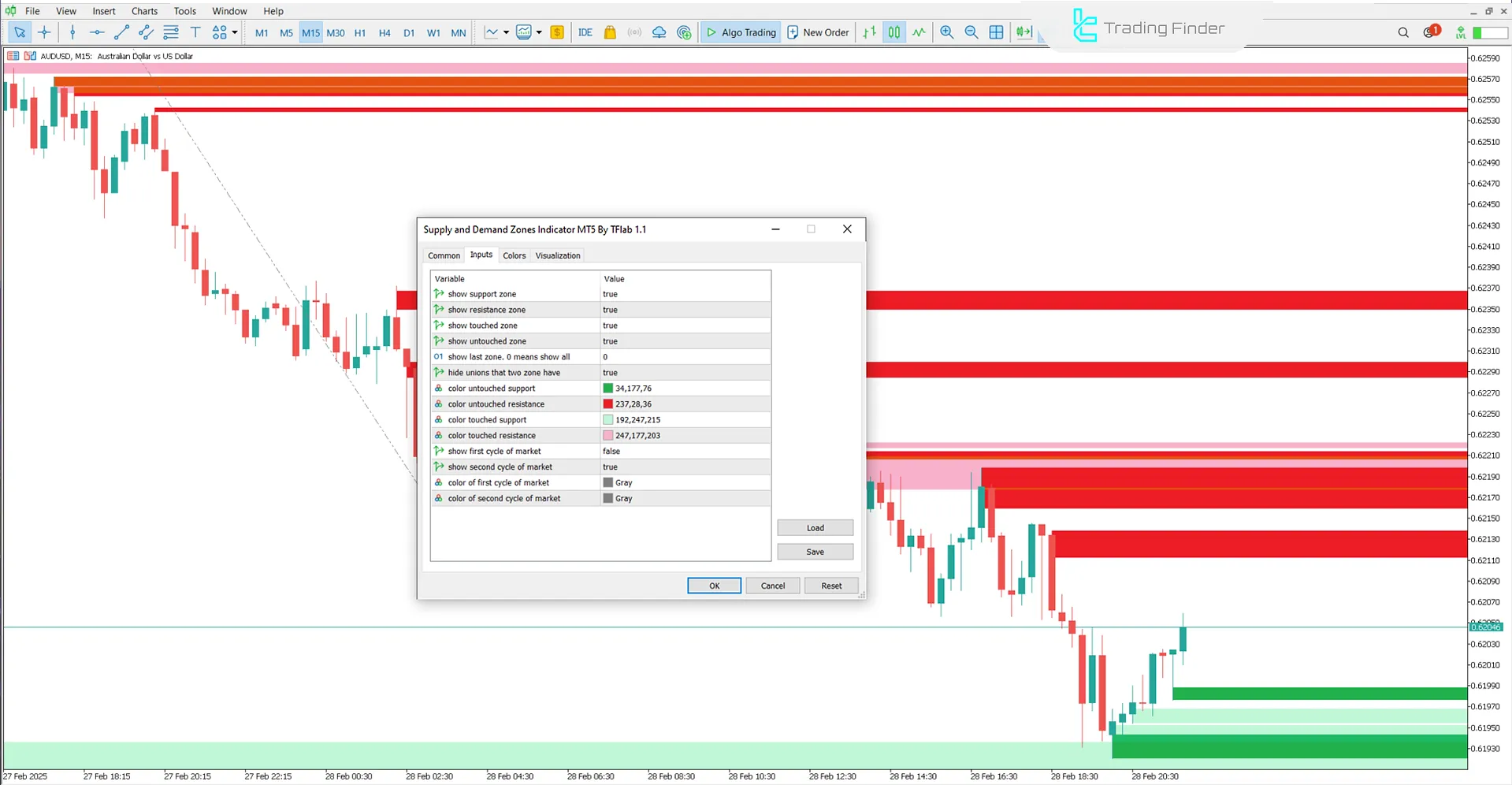
Task: Select the Crosshair tool
Action: [x=44, y=32]
